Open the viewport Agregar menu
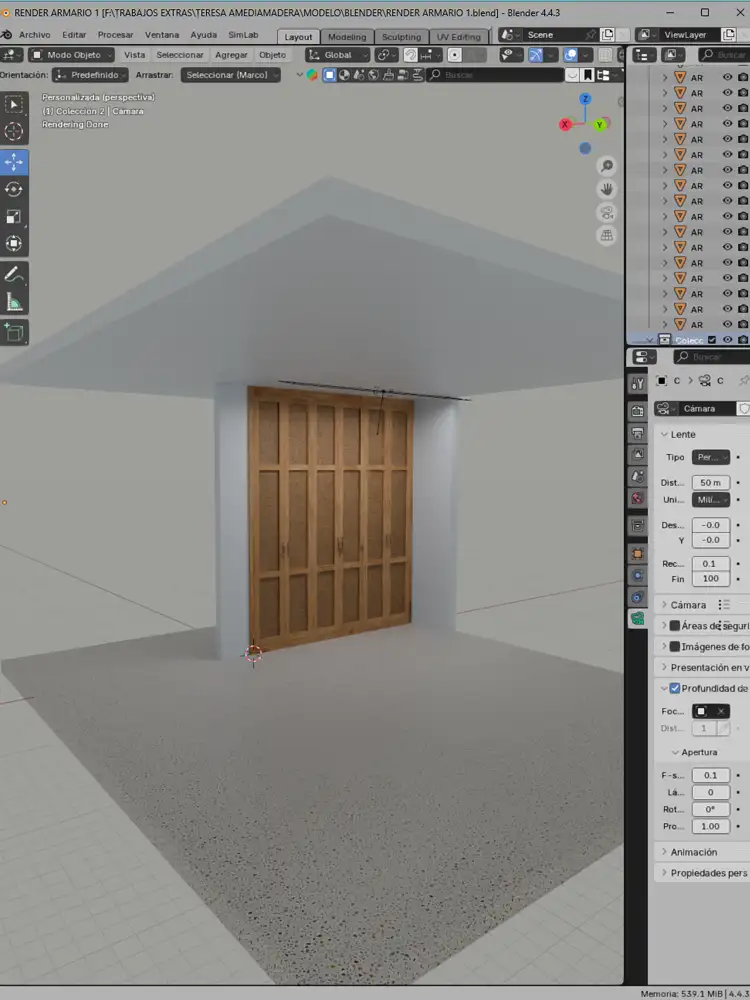750x1000 pixels. point(231,55)
